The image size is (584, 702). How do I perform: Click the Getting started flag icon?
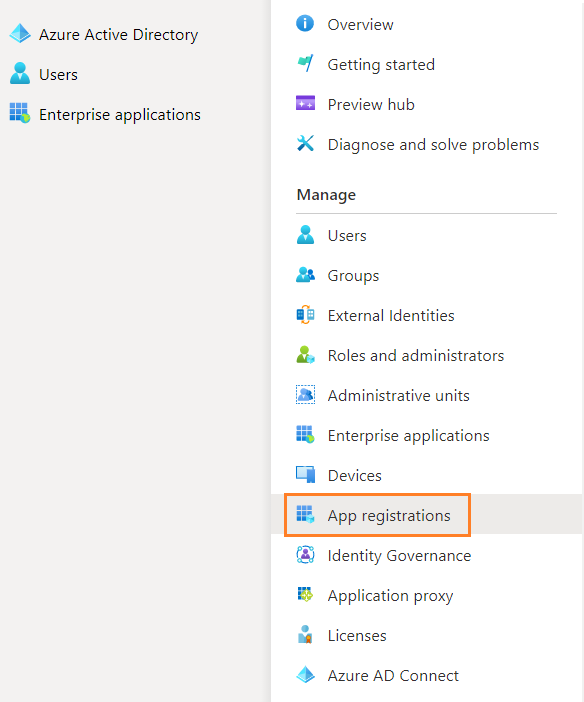305,64
